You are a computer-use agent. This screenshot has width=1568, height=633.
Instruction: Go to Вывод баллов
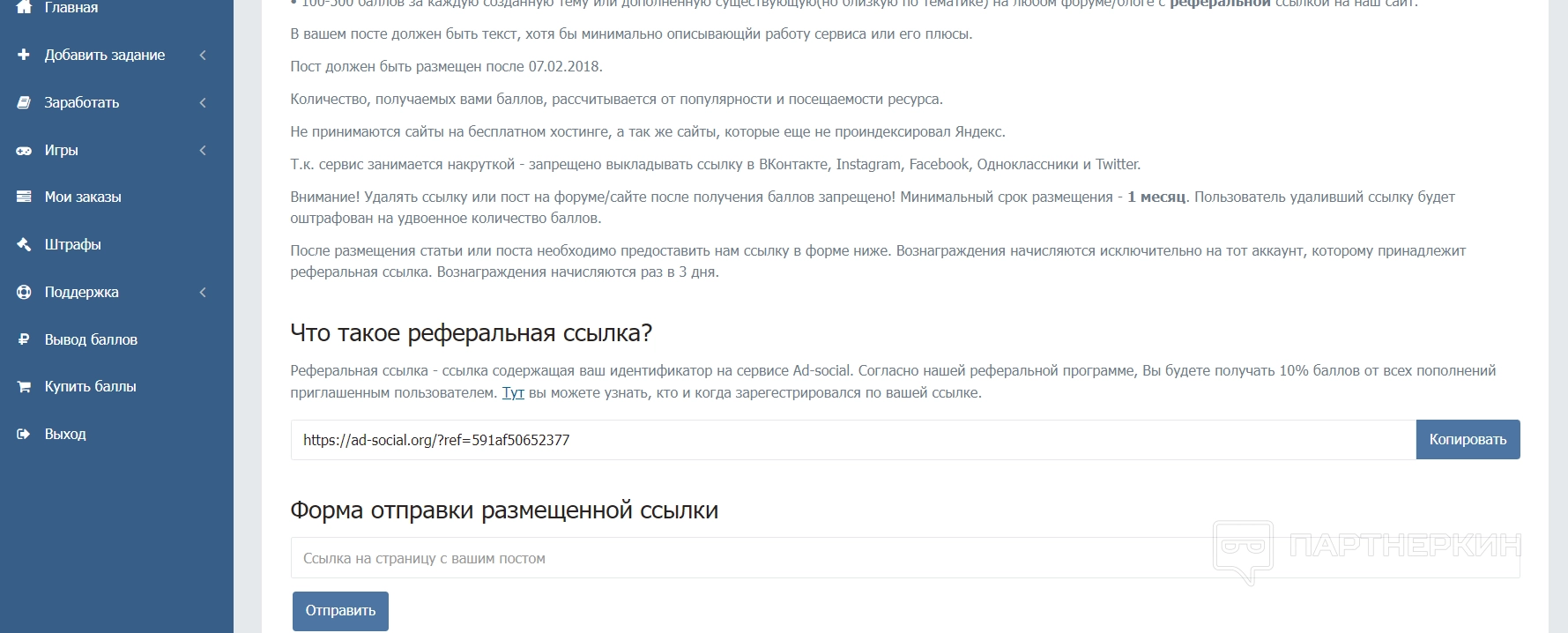click(x=91, y=339)
